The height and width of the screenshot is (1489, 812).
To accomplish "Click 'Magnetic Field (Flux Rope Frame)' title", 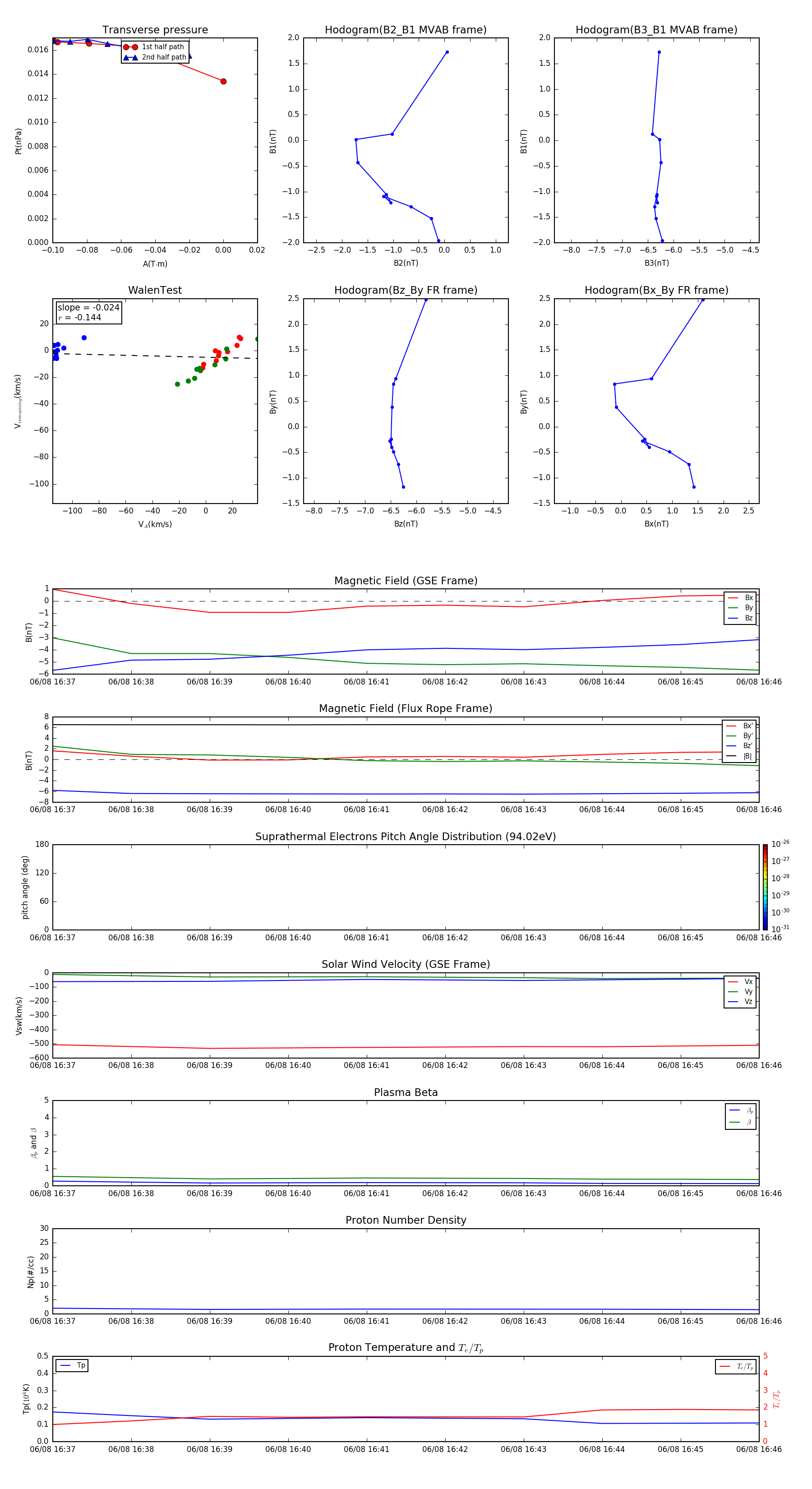I will pyautogui.click(x=406, y=709).
